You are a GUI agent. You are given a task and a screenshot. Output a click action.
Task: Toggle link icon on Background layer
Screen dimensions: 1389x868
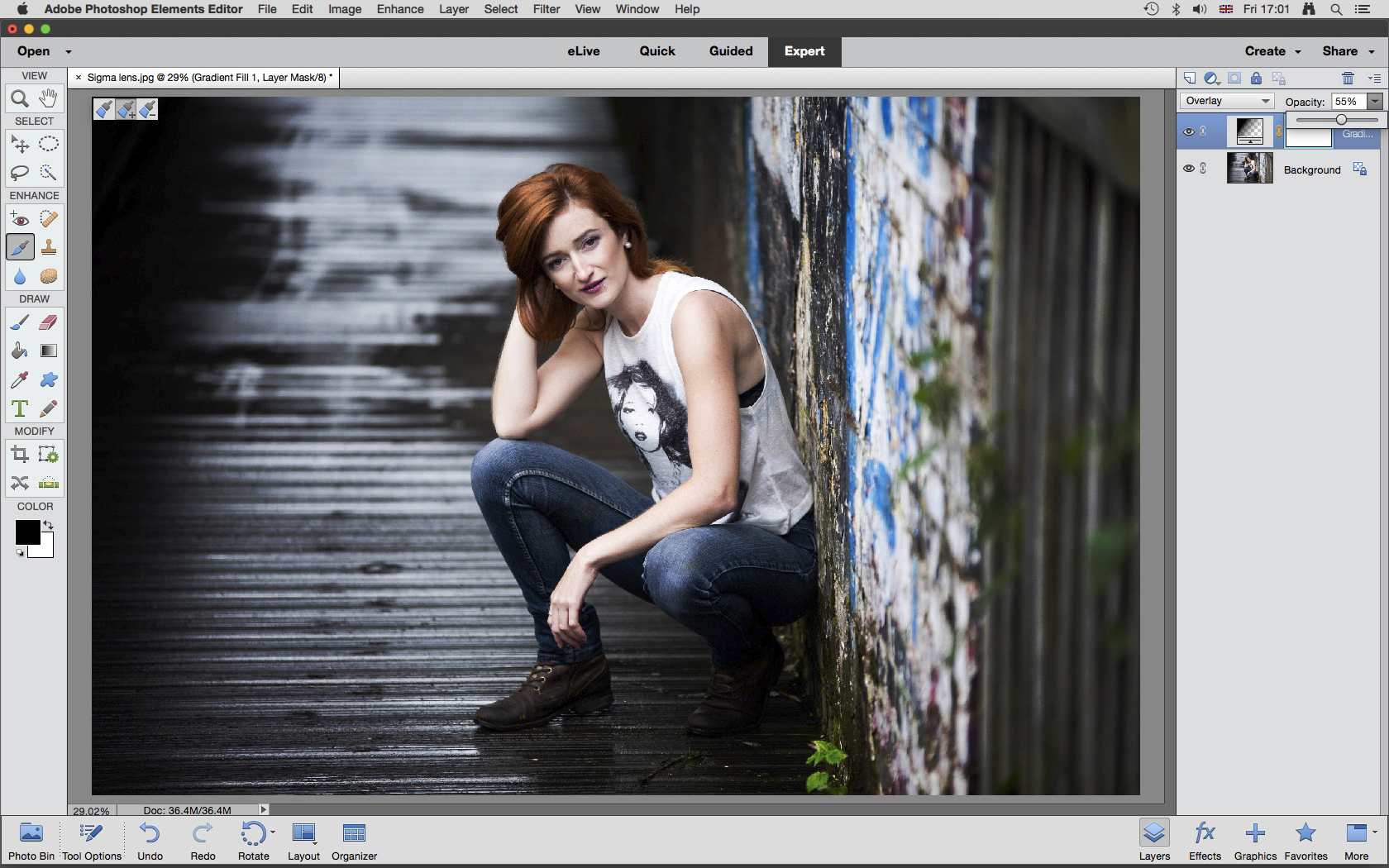[1204, 168]
